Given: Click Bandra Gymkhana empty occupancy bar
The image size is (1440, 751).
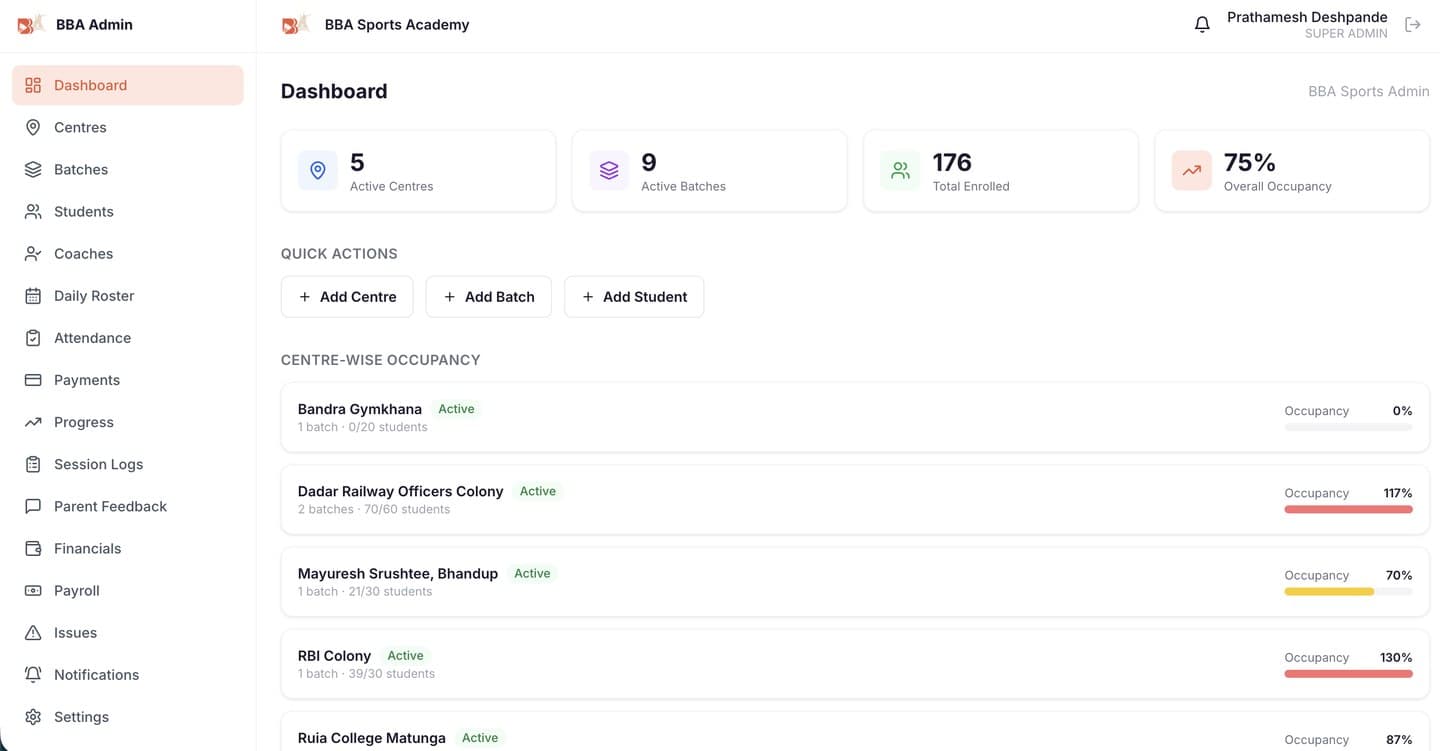Looking at the screenshot, I should pyautogui.click(x=1348, y=427).
